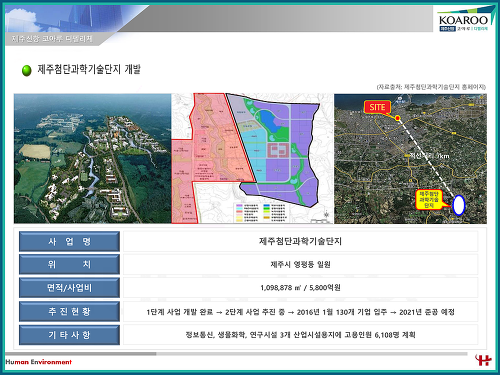Click the dark progress bar segment at bottom
Viewport: 500px width, 375px height.
pos(81,354)
